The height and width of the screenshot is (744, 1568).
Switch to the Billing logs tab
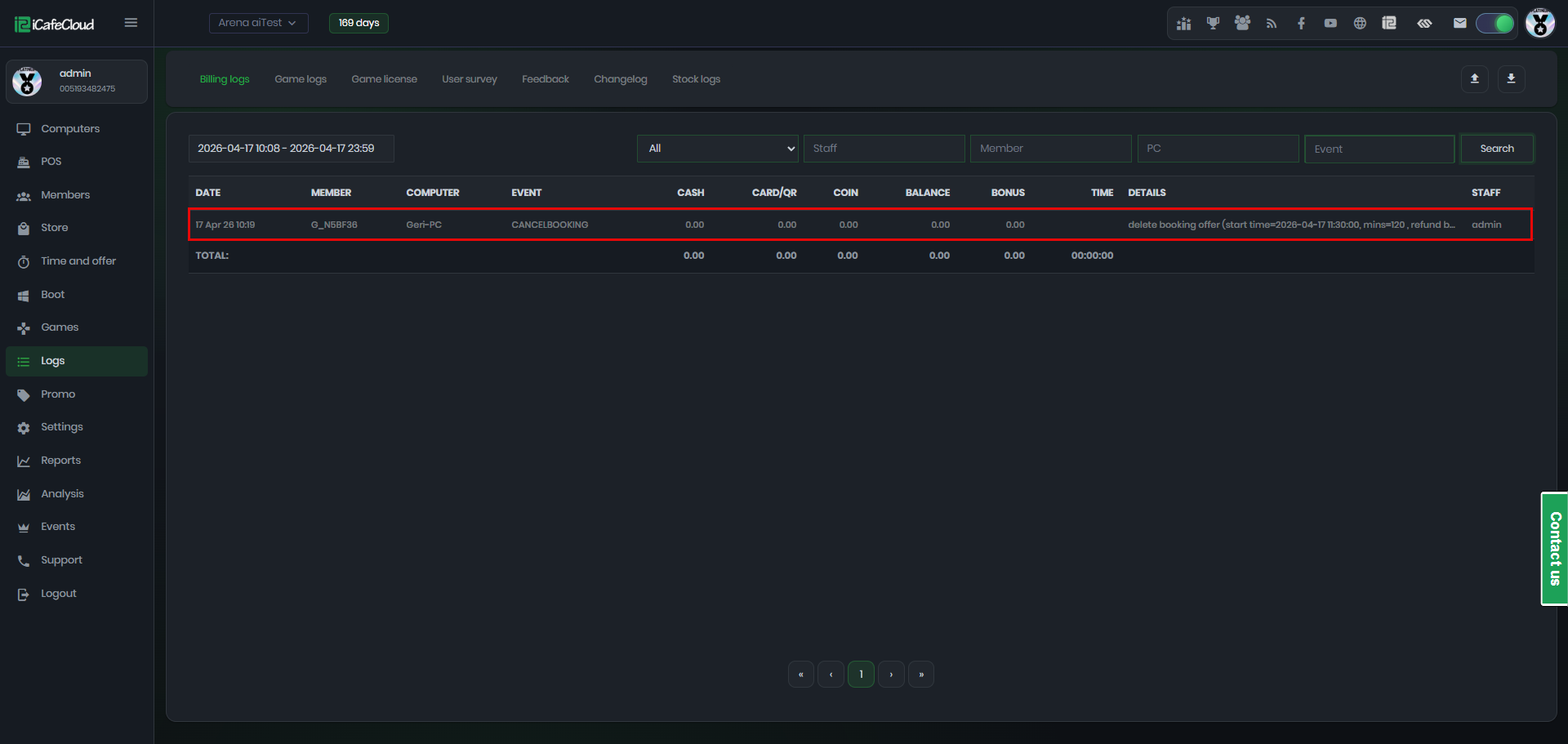pyautogui.click(x=225, y=79)
